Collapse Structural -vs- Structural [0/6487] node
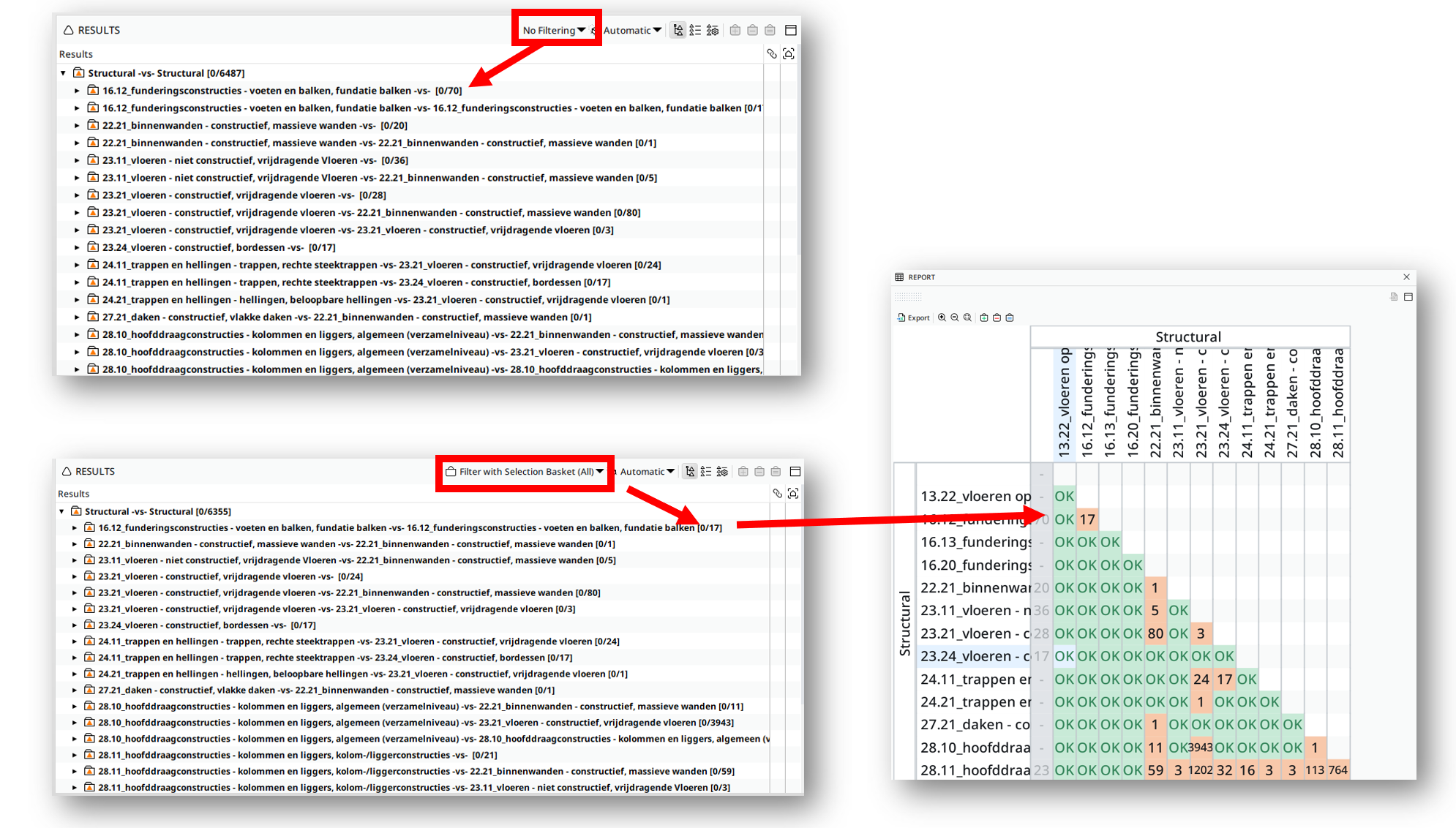1456x828 pixels. 64,73
